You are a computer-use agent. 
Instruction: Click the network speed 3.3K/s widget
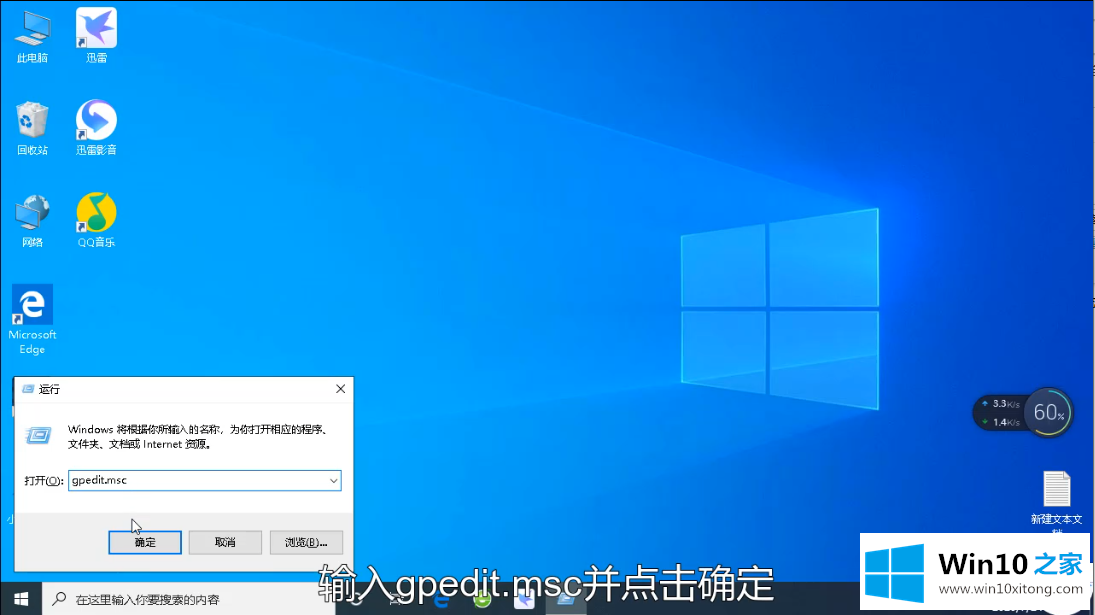click(1001, 413)
